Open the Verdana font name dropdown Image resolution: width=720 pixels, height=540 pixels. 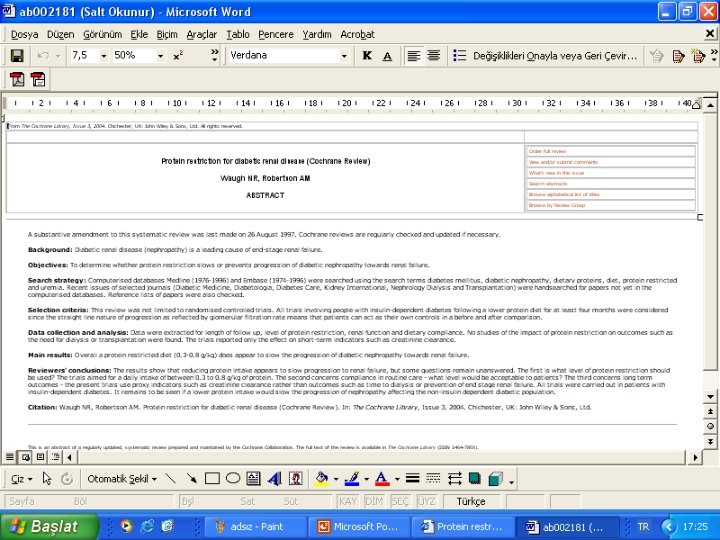(343, 56)
